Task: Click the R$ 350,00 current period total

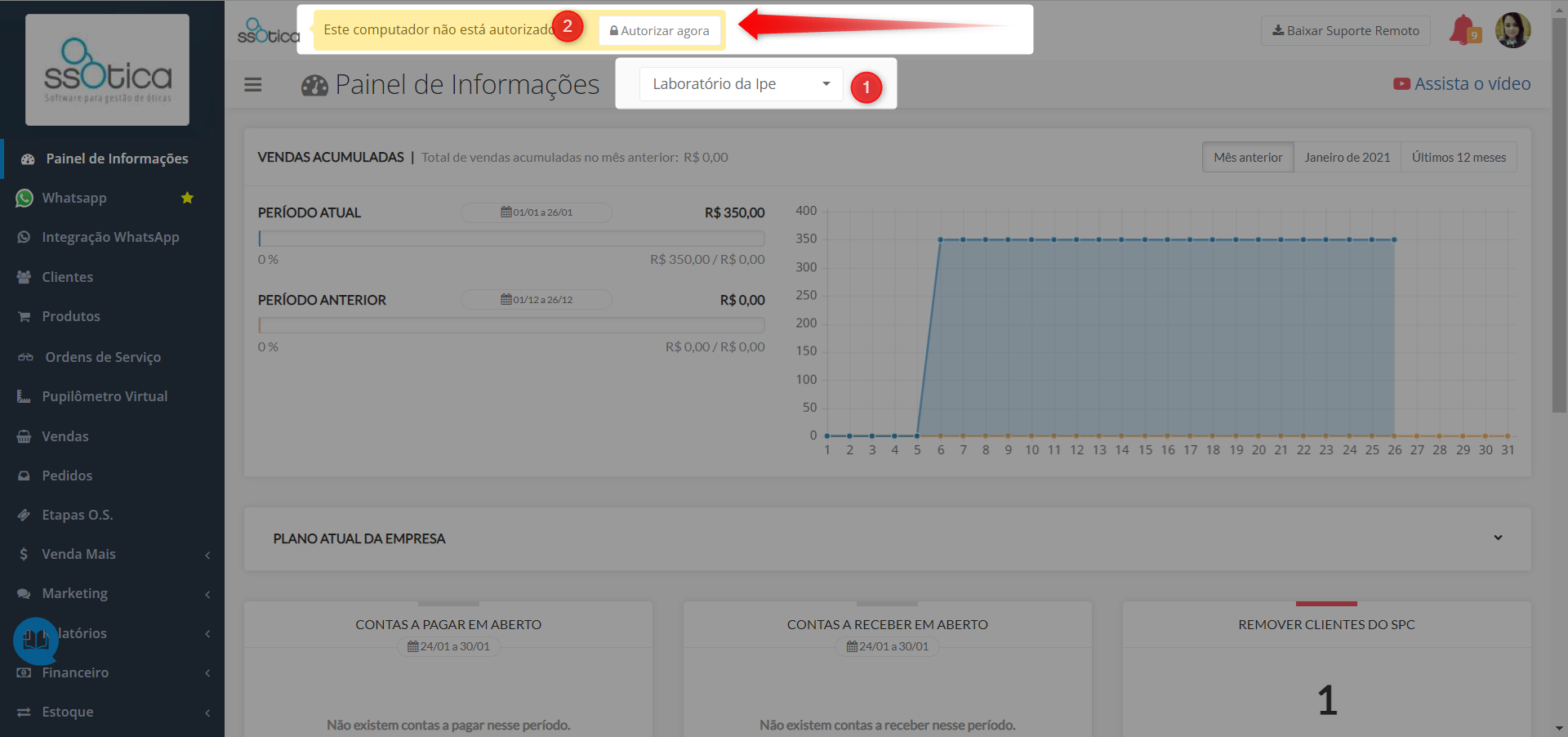Action: point(734,212)
